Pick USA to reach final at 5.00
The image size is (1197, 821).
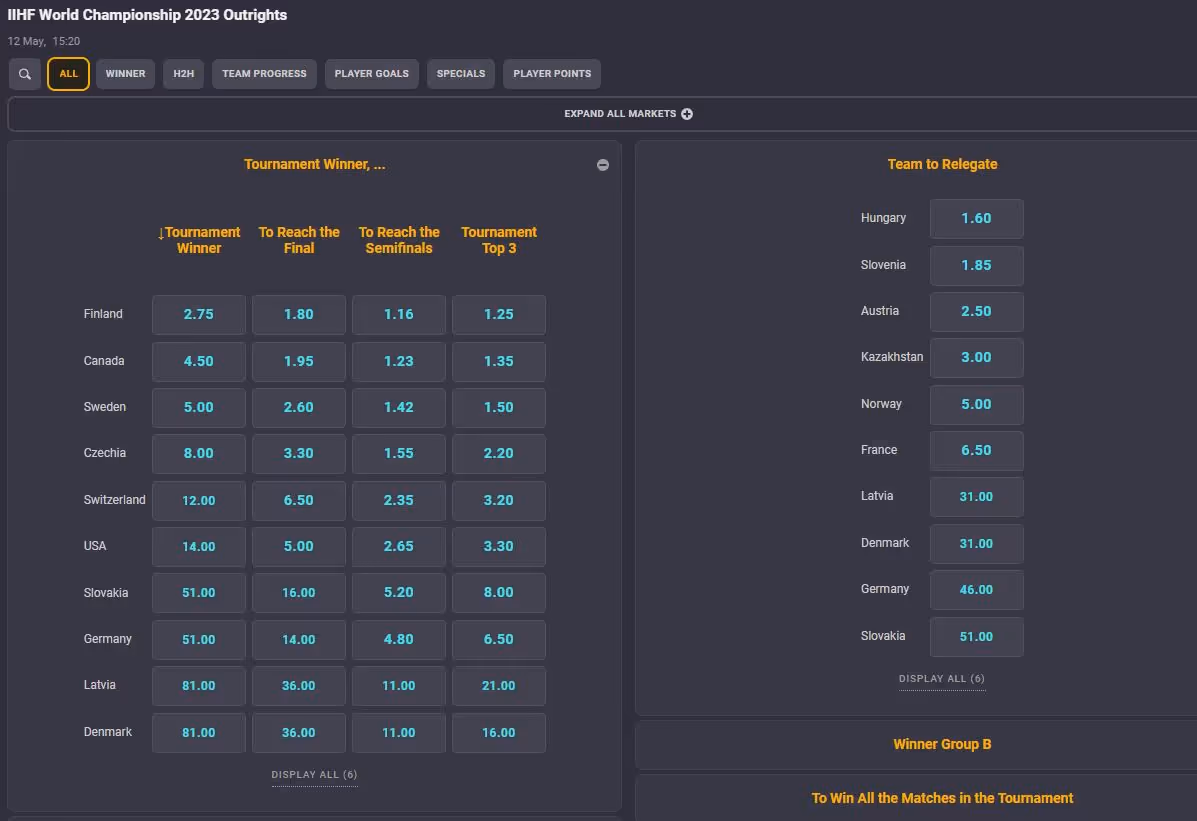[x=298, y=547]
